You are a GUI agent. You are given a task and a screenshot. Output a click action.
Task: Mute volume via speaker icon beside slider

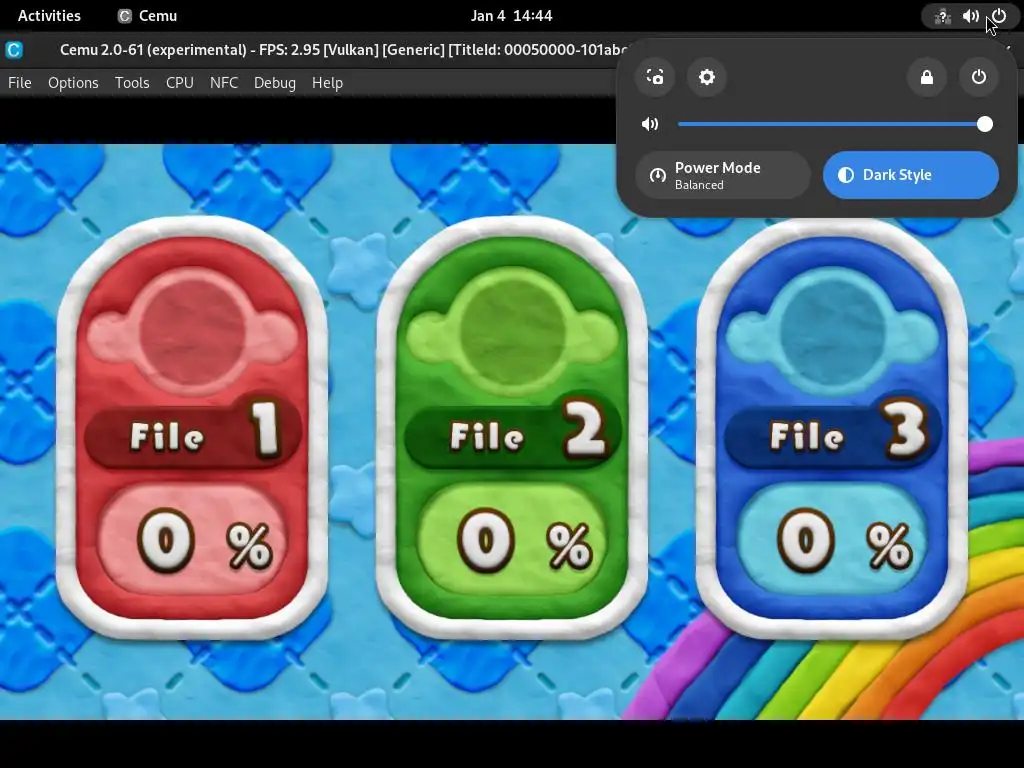(650, 124)
